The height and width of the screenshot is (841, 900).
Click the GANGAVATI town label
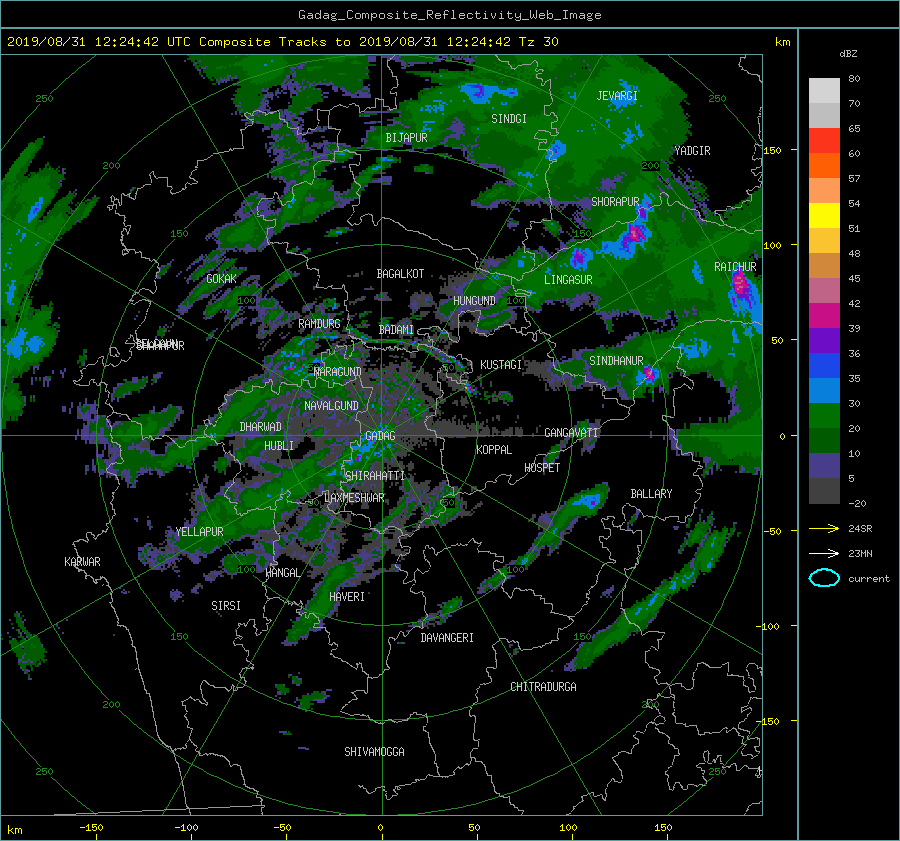(x=571, y=433)
